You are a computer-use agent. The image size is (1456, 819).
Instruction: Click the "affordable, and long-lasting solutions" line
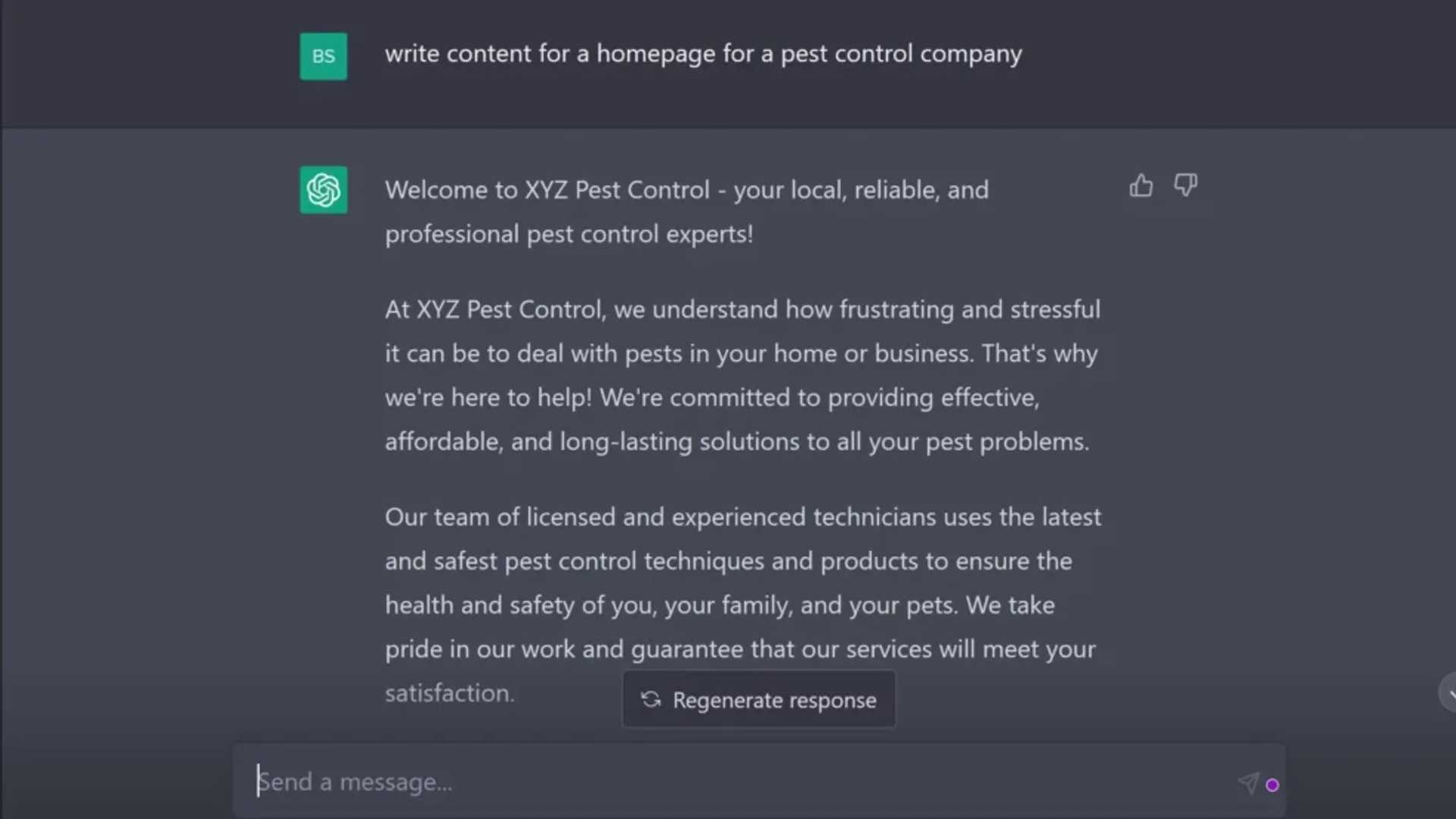736,441
